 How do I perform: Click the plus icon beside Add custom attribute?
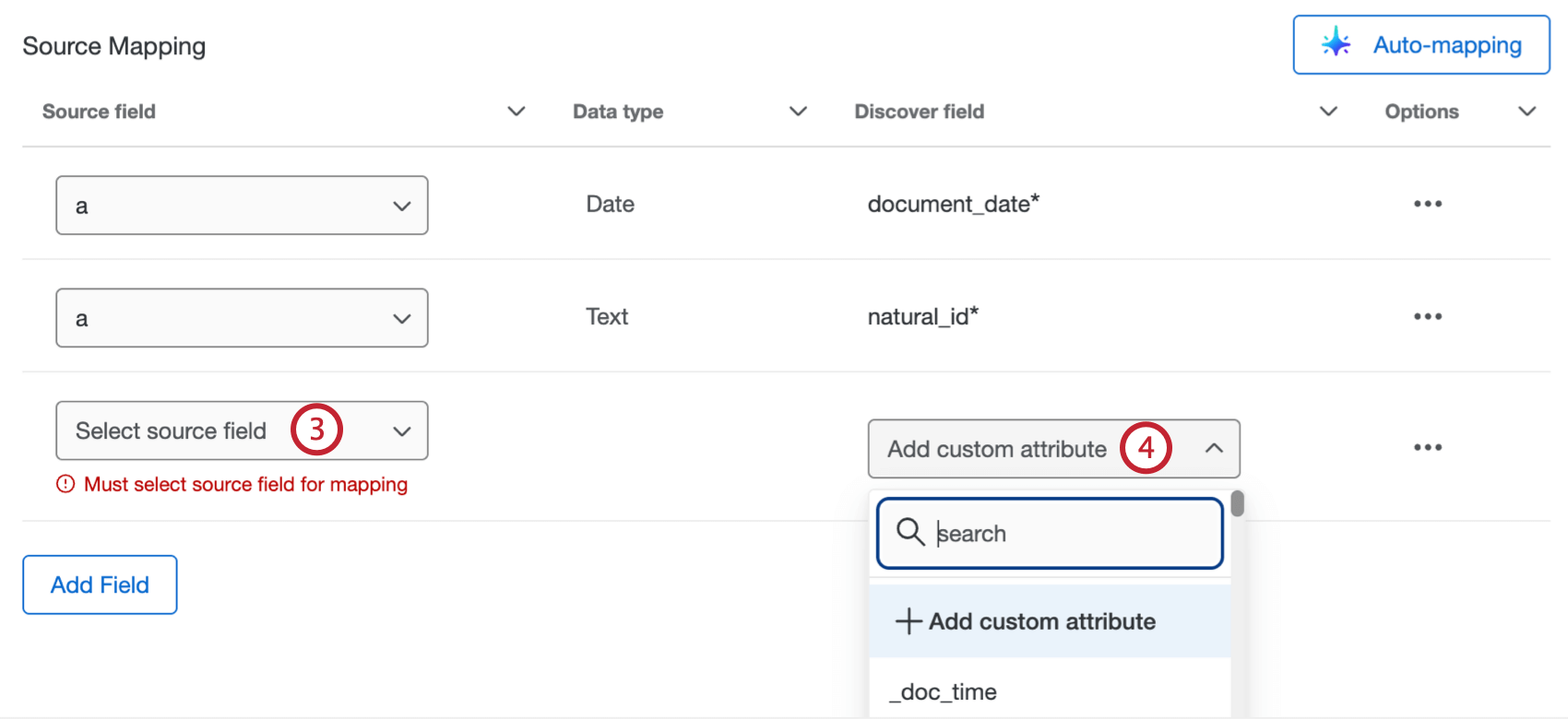[909, 621]
